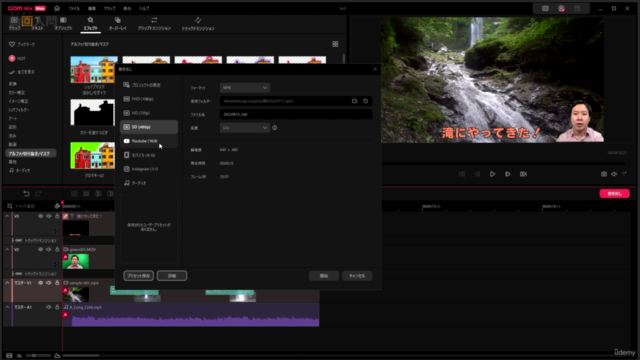Switch to the クリップトランジション tab
Screen dimensions: 640x360
(154, 24)
